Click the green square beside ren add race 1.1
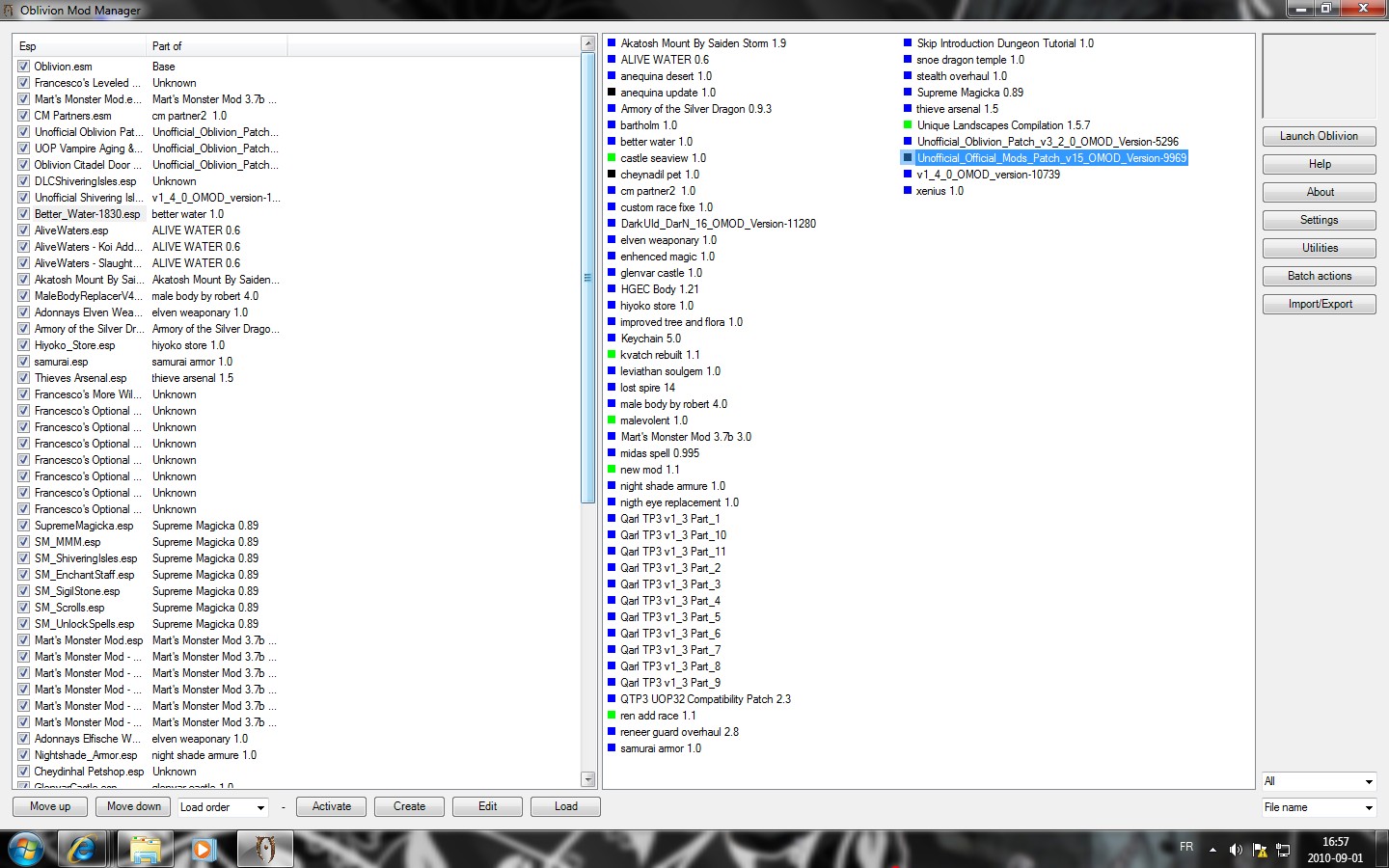The image size is (1389, 868). (612, 716)
